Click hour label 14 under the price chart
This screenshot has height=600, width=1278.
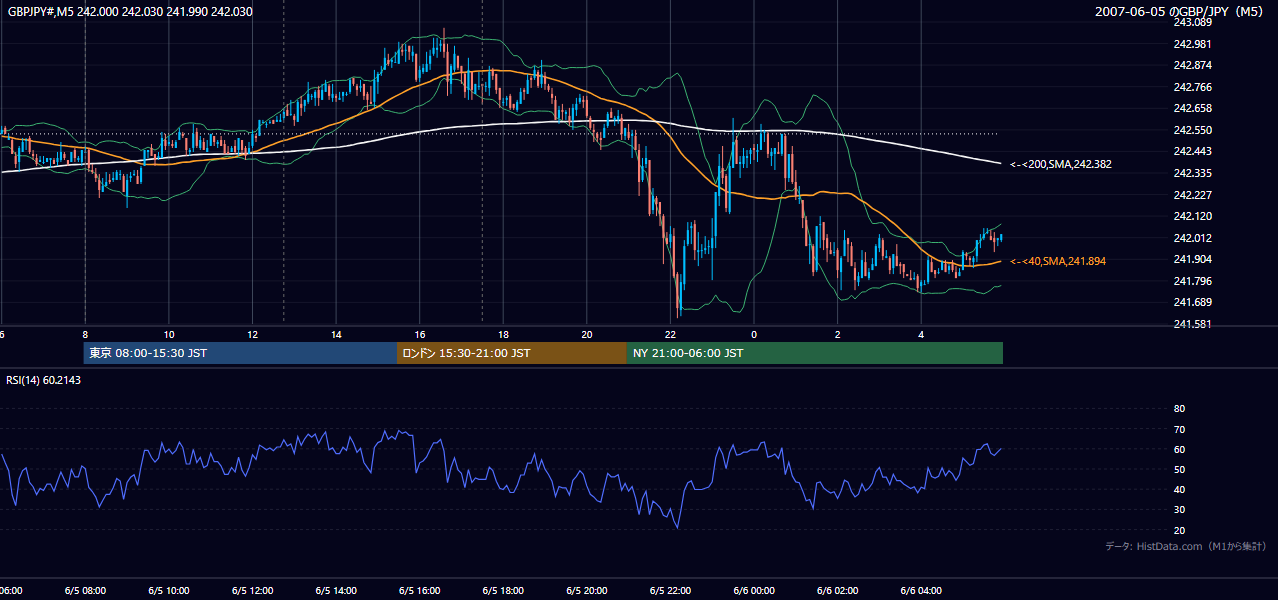pos(336,335)
